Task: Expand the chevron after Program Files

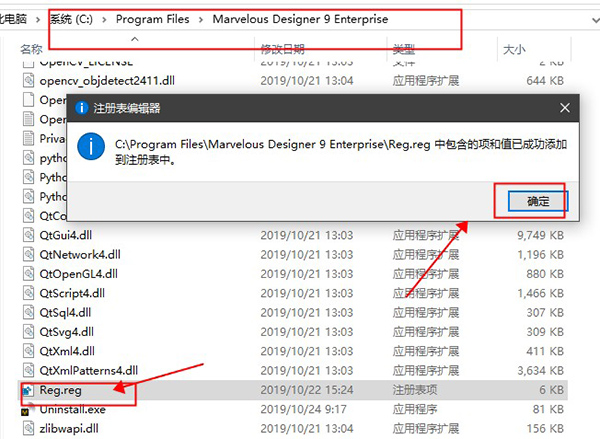Action: 201,20
